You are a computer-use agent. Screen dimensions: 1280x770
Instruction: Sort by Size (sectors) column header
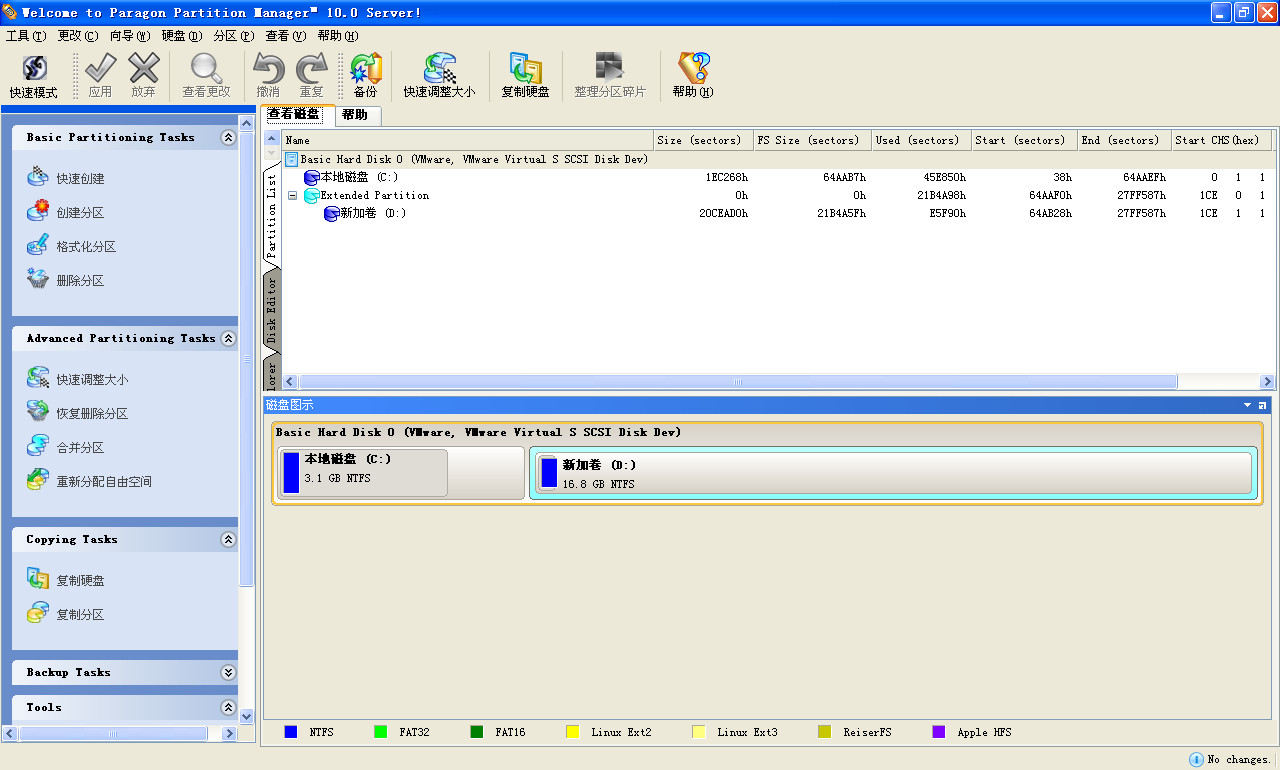tap(703, 140)
